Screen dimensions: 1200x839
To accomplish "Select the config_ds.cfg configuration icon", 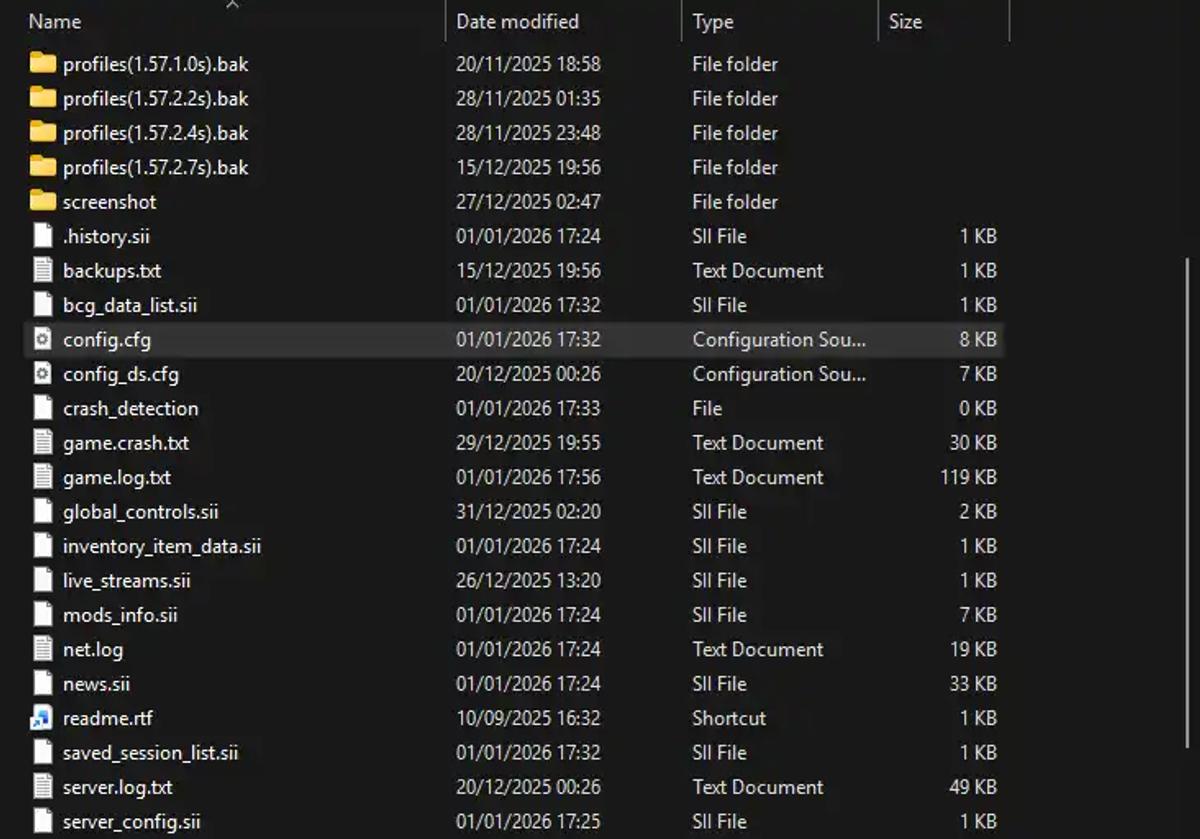I will (x=42, y=374).
